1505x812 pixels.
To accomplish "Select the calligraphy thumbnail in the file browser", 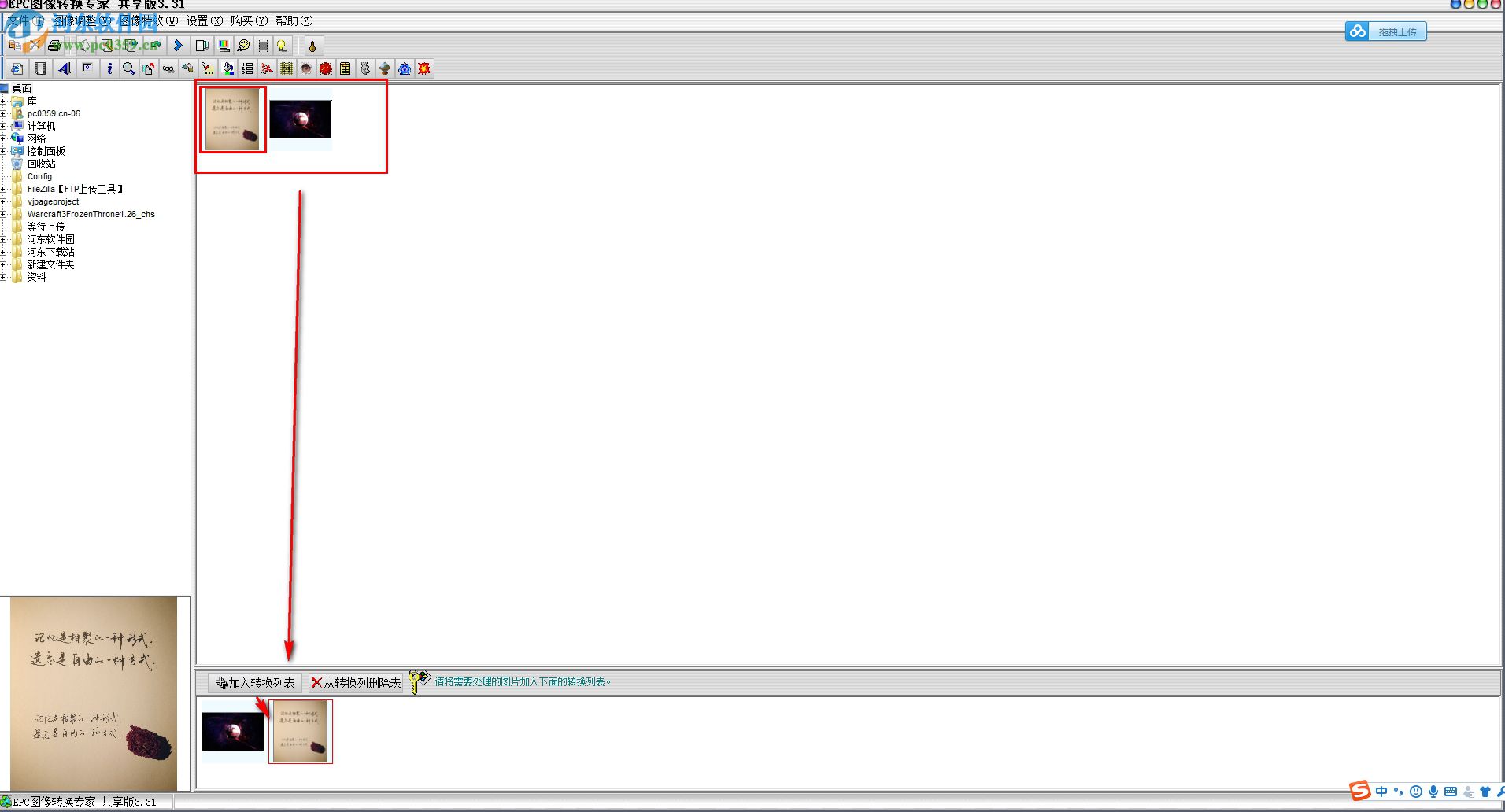I will coord(232,119).
